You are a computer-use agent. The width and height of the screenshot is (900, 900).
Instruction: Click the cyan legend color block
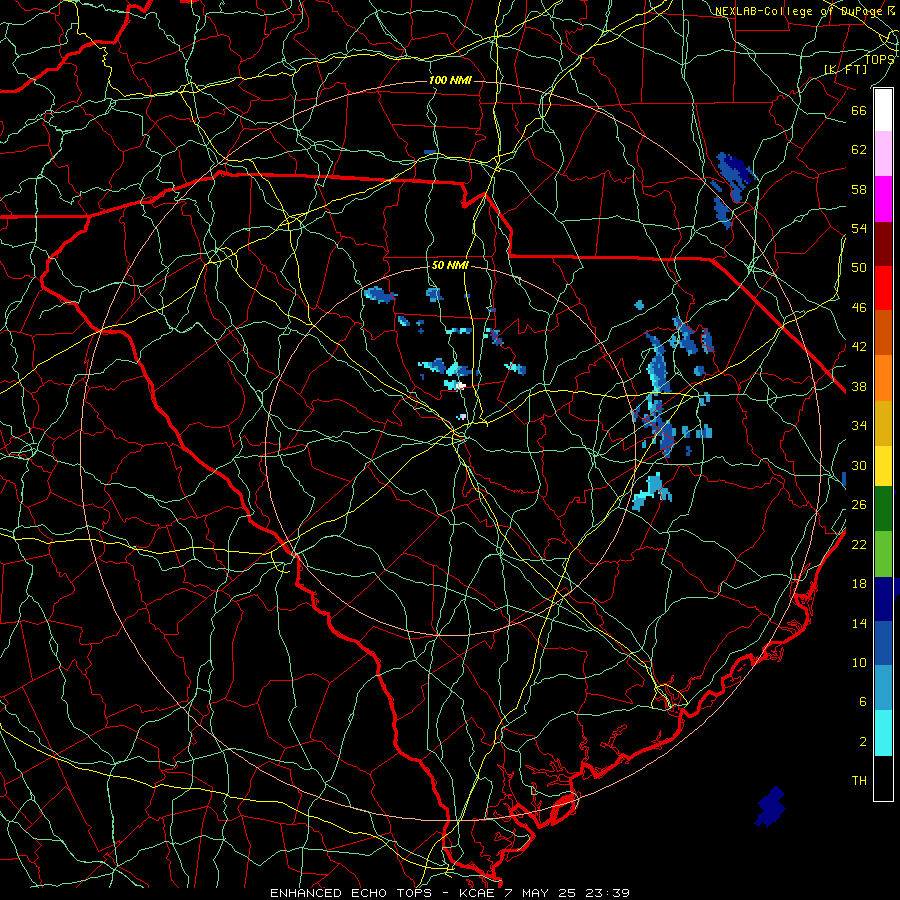pos(883,733)
